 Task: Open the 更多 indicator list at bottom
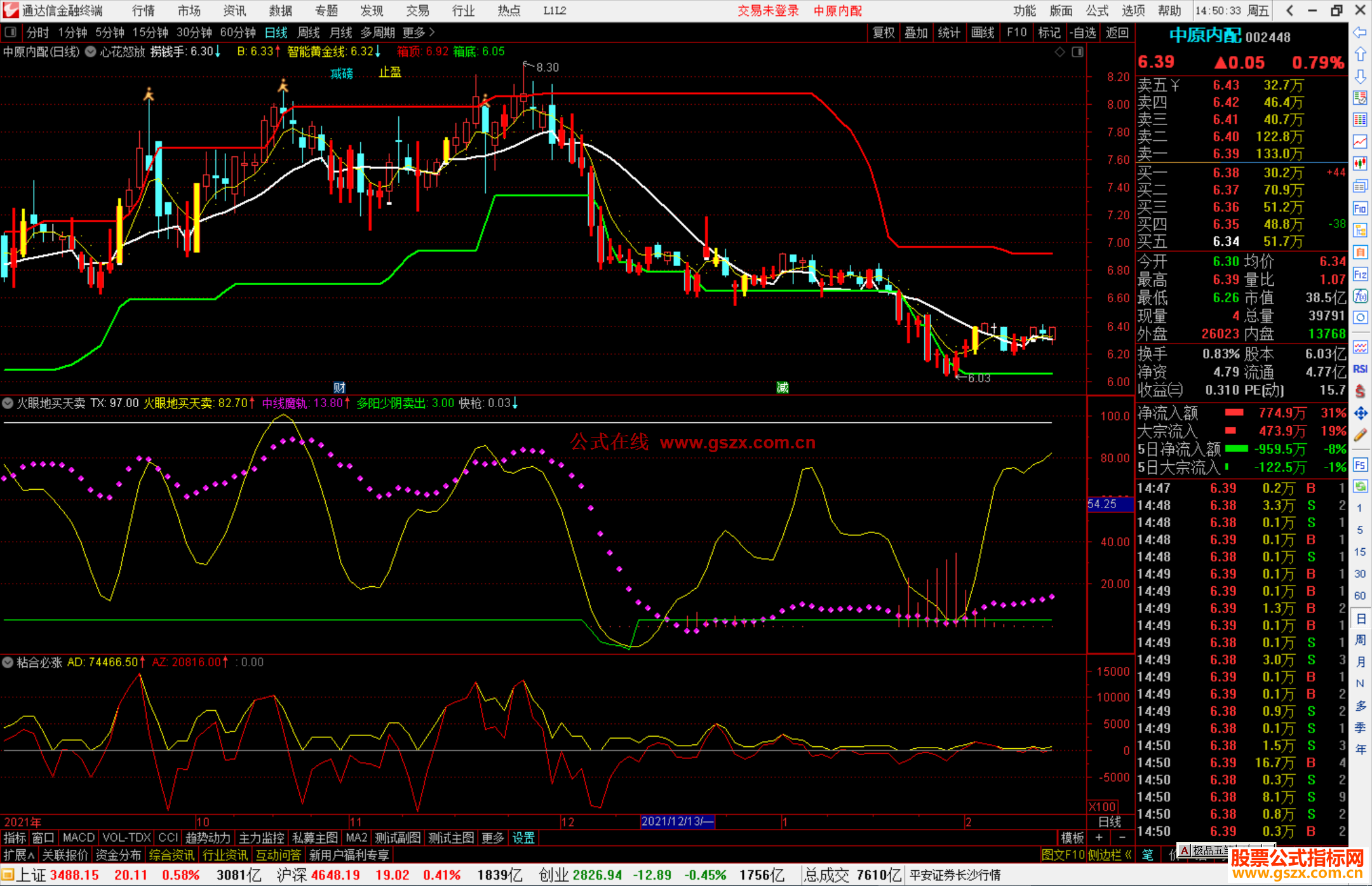pos(493,838)
